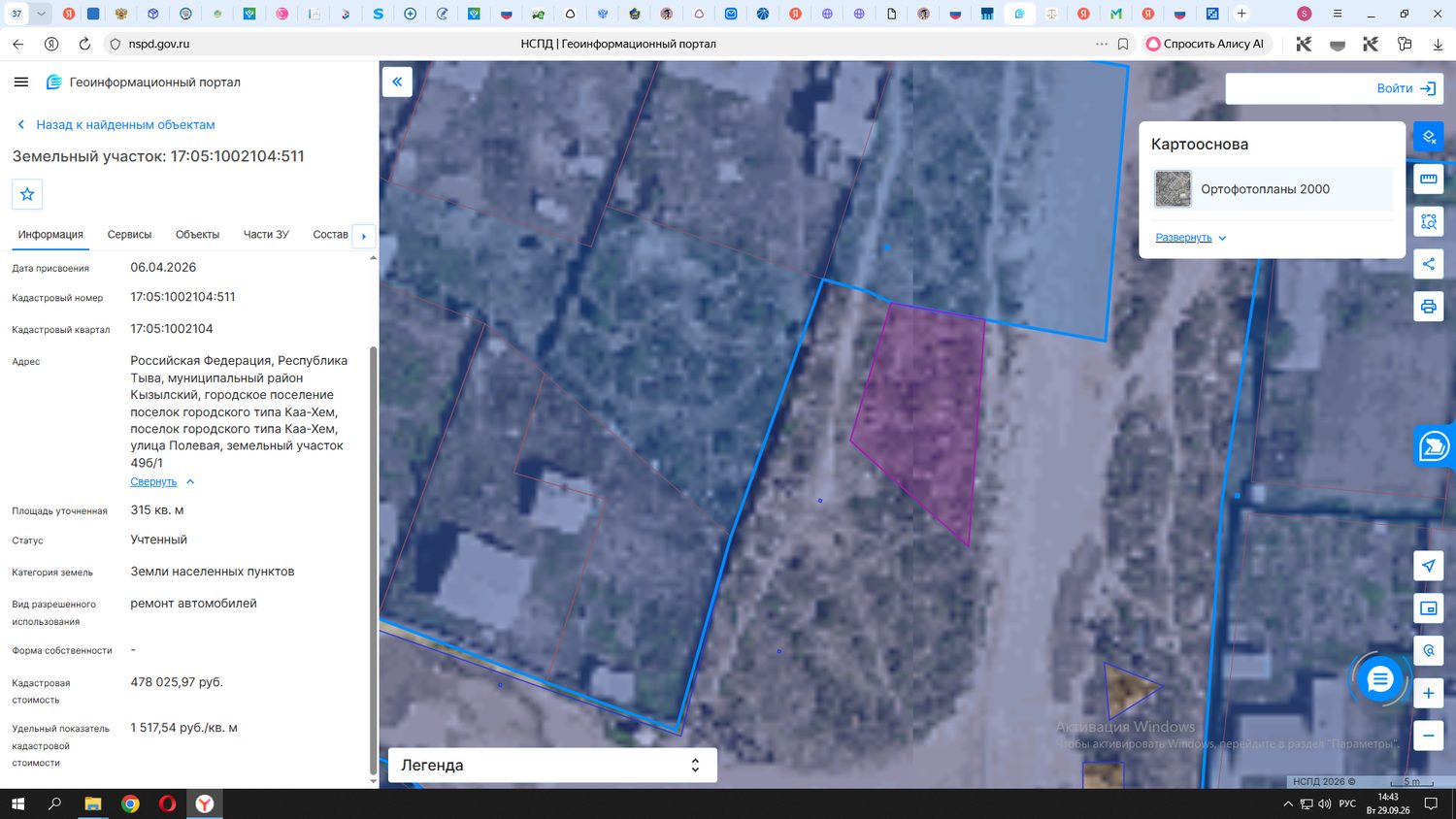The image size is (1456, 819).
Task: Toggle the map layers button
Action: click(x=1429, y=137)
